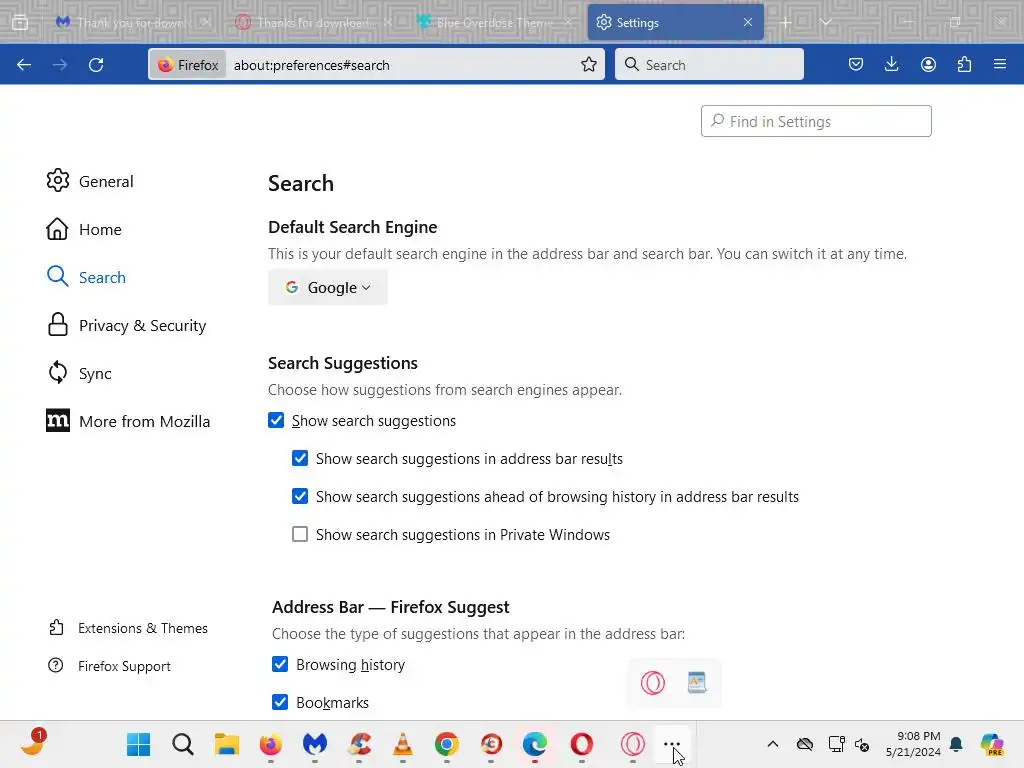Uncheck the Bookmarks suggestion checkbox
The width and height of the screenshot is (1024, 768).
(x=280, y=702)
